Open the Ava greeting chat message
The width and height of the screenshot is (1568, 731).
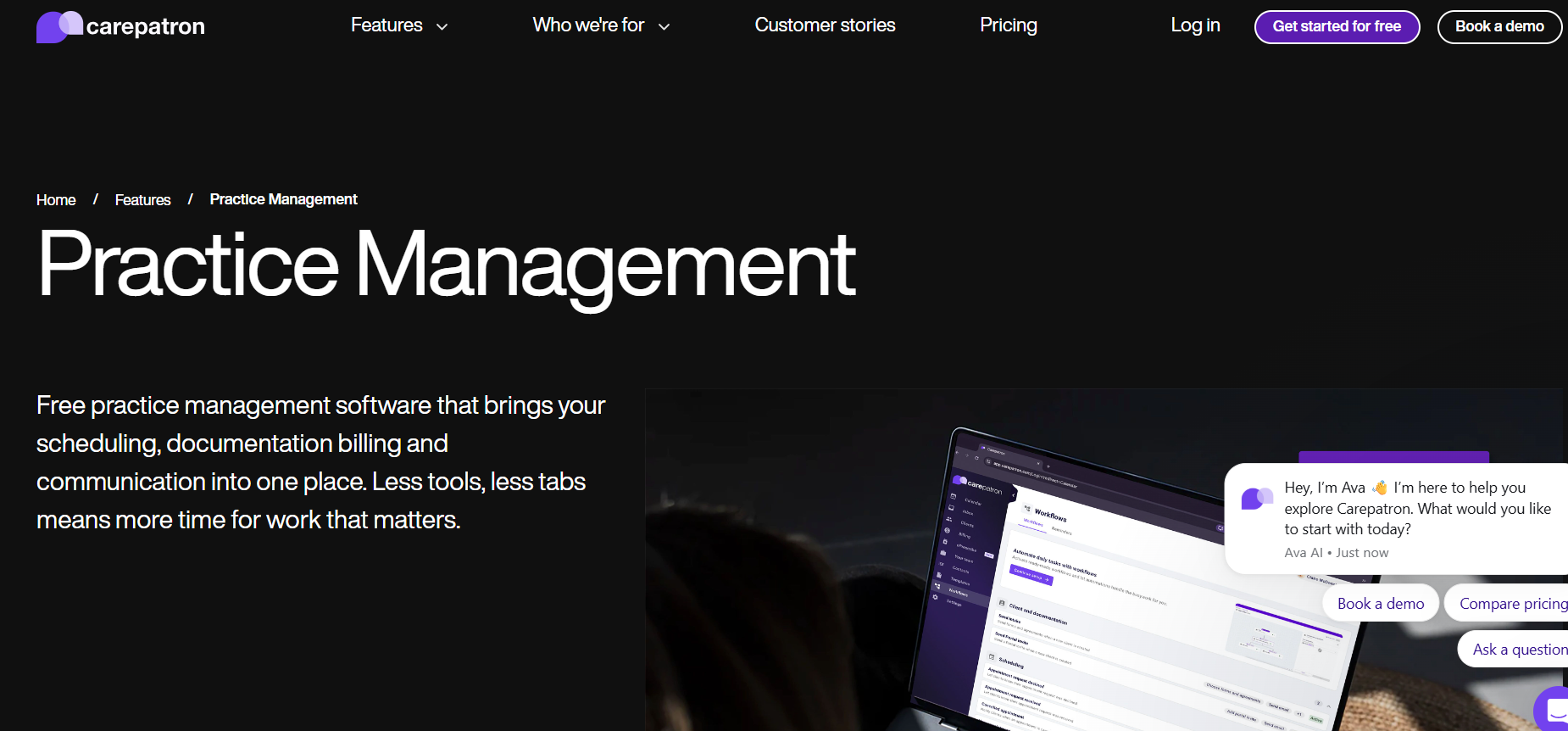[1398, 518]
